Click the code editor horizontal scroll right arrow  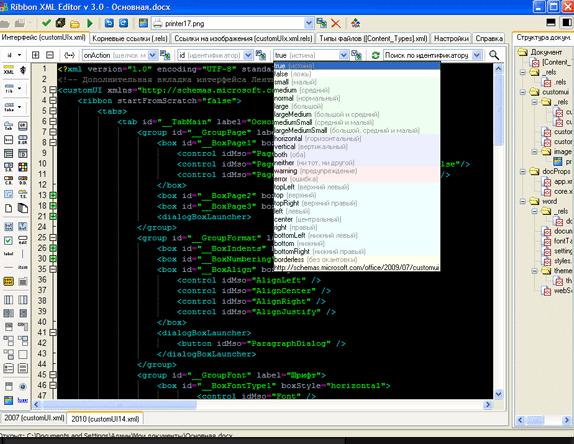point(487,404)
